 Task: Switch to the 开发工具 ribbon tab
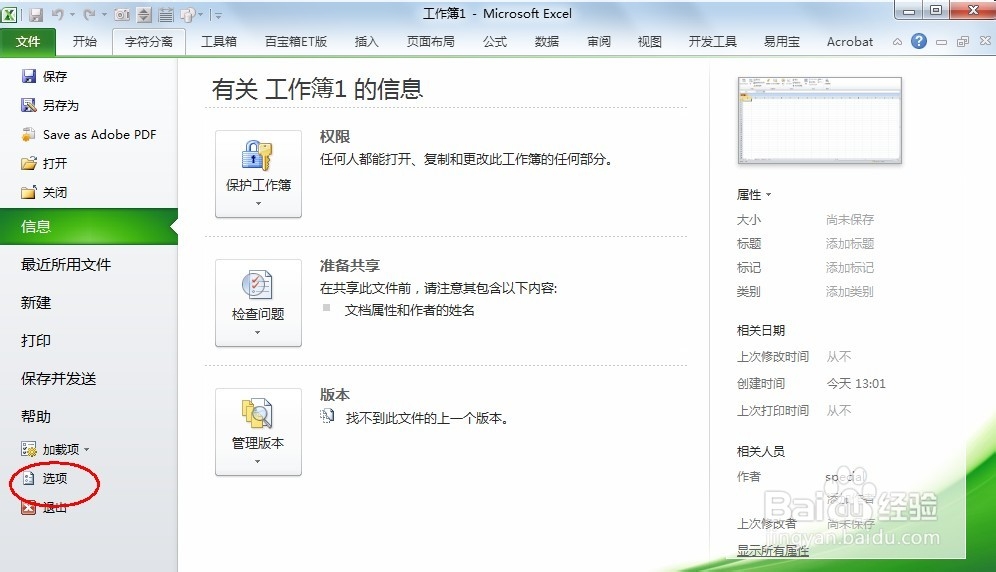[x=713, y=41]
